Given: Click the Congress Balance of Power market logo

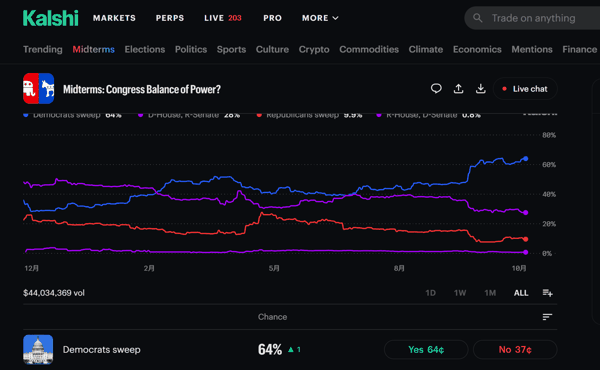Looking at the screenshot, I should (x=39, y=88).
